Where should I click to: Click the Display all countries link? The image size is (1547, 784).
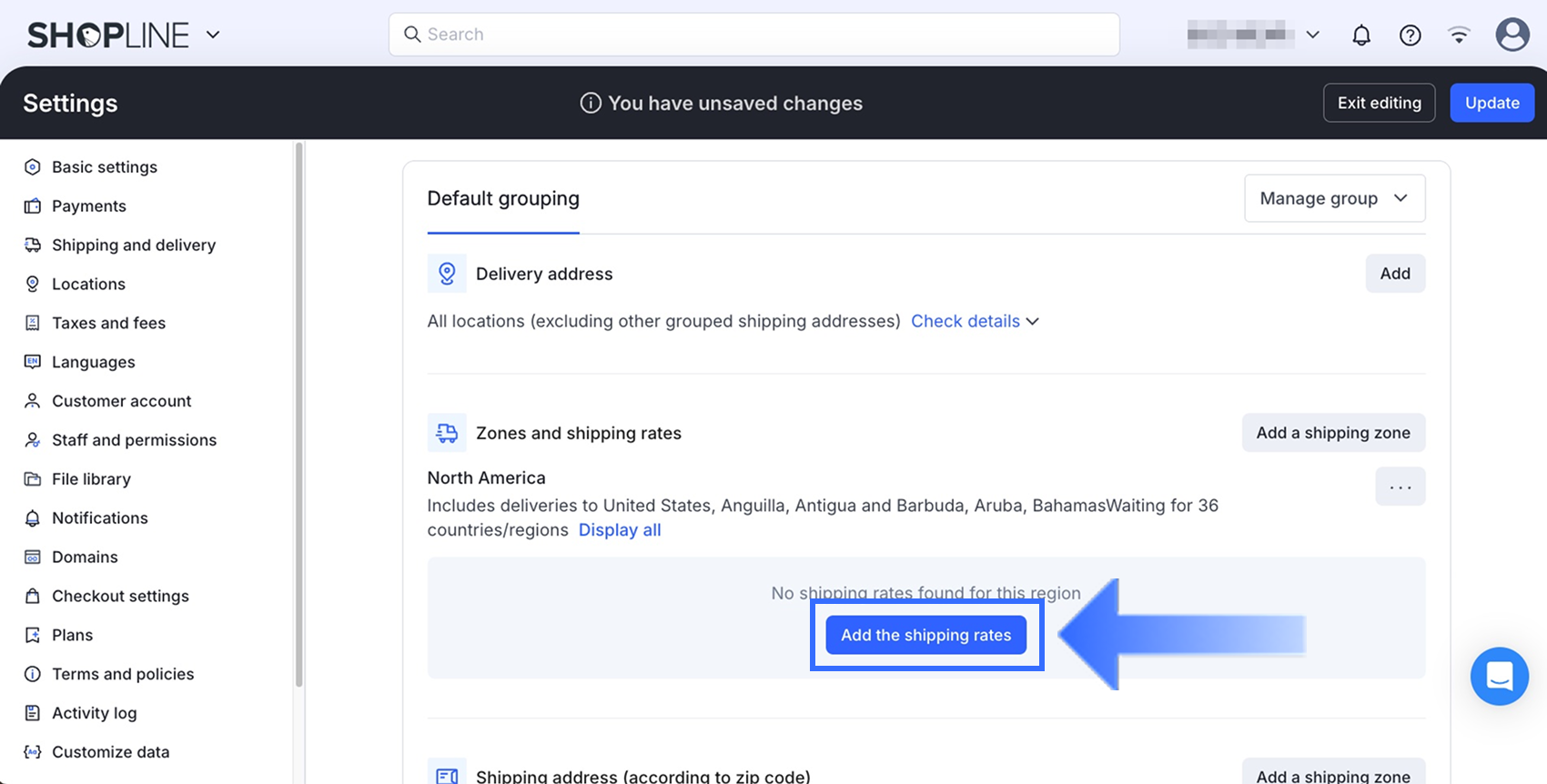coord(620,530)
